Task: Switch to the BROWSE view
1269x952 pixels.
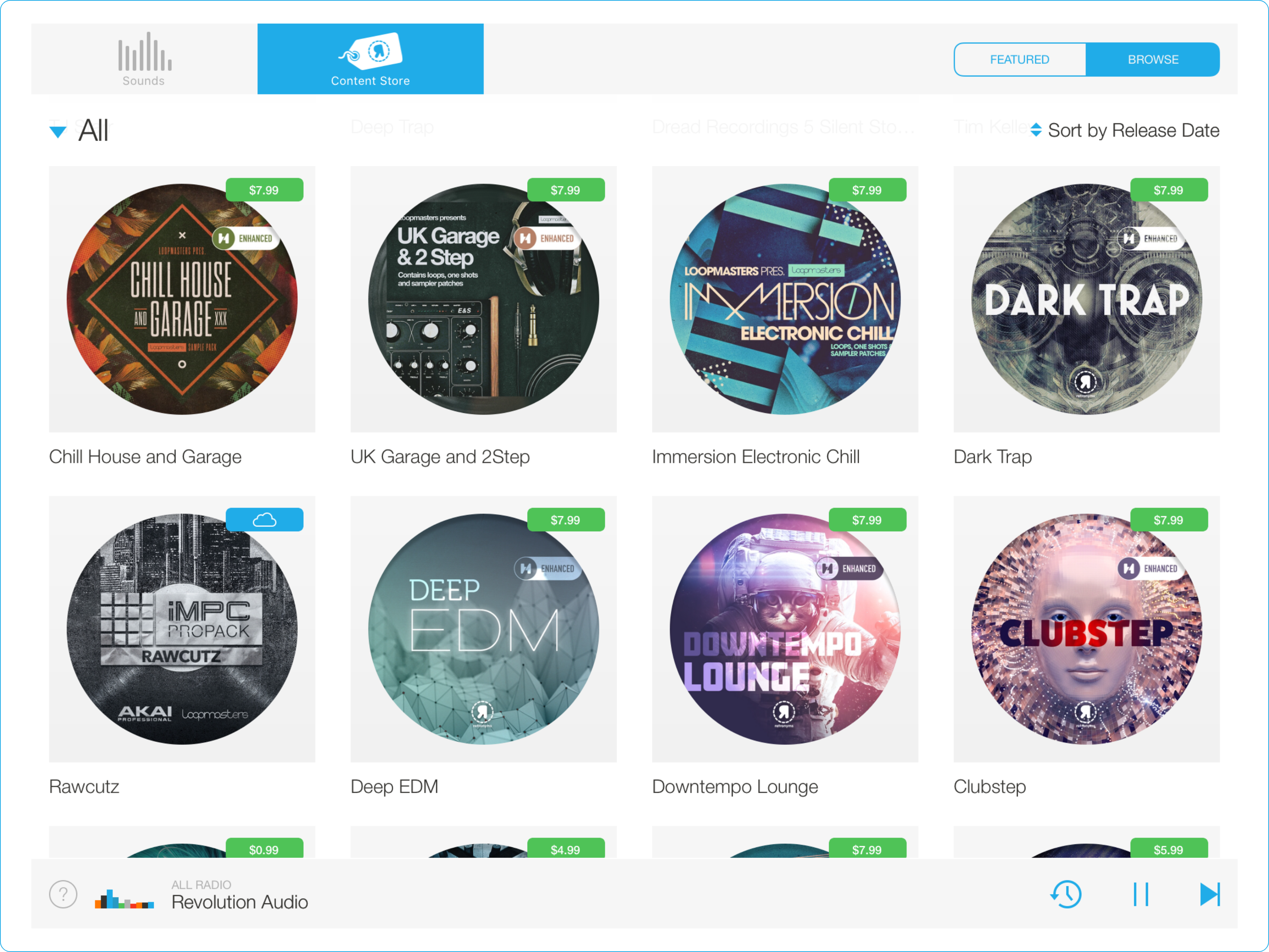Action: [1152, 60]
